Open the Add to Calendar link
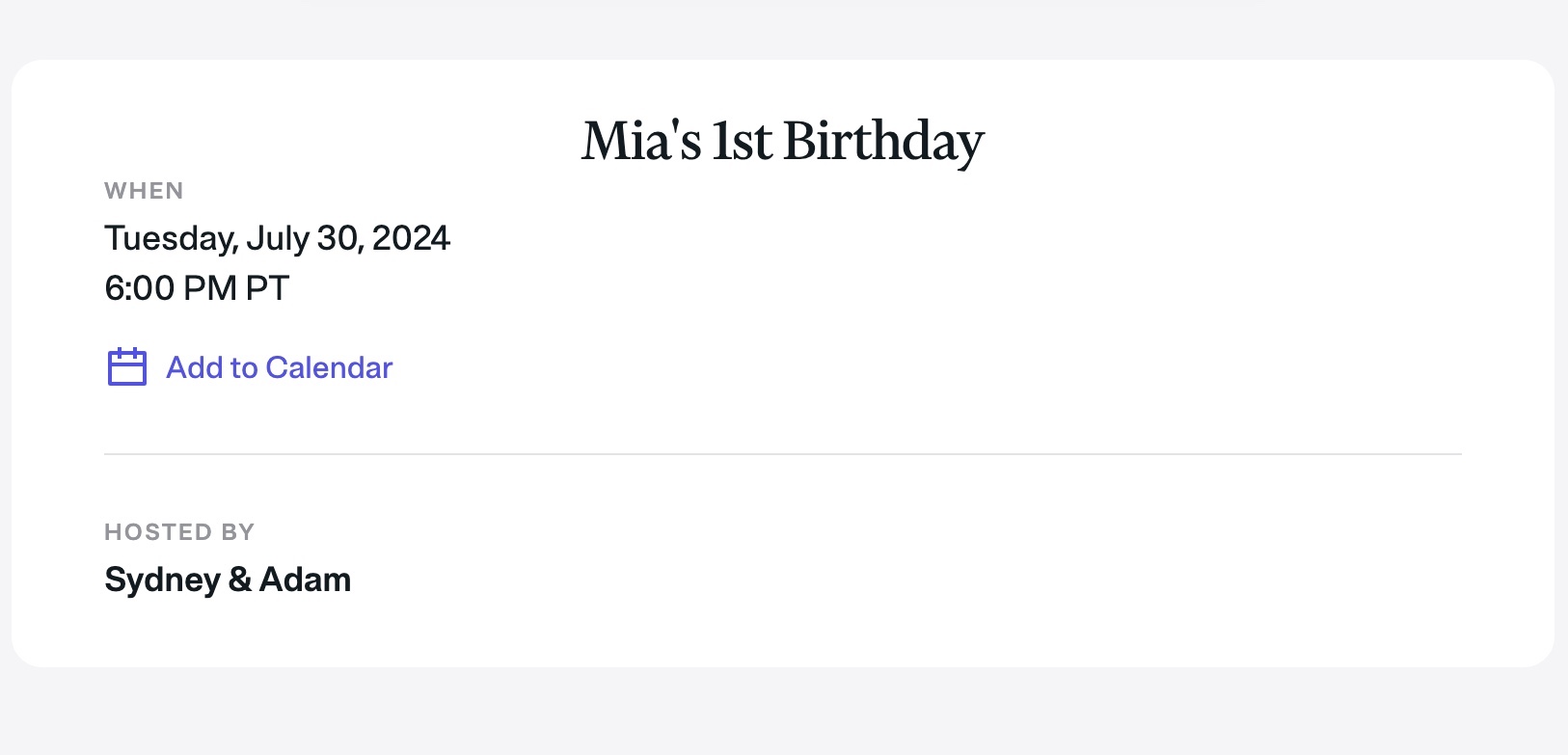Image resolution: width=1568 pixels, height=755 pixels. [x=279, y=367]
